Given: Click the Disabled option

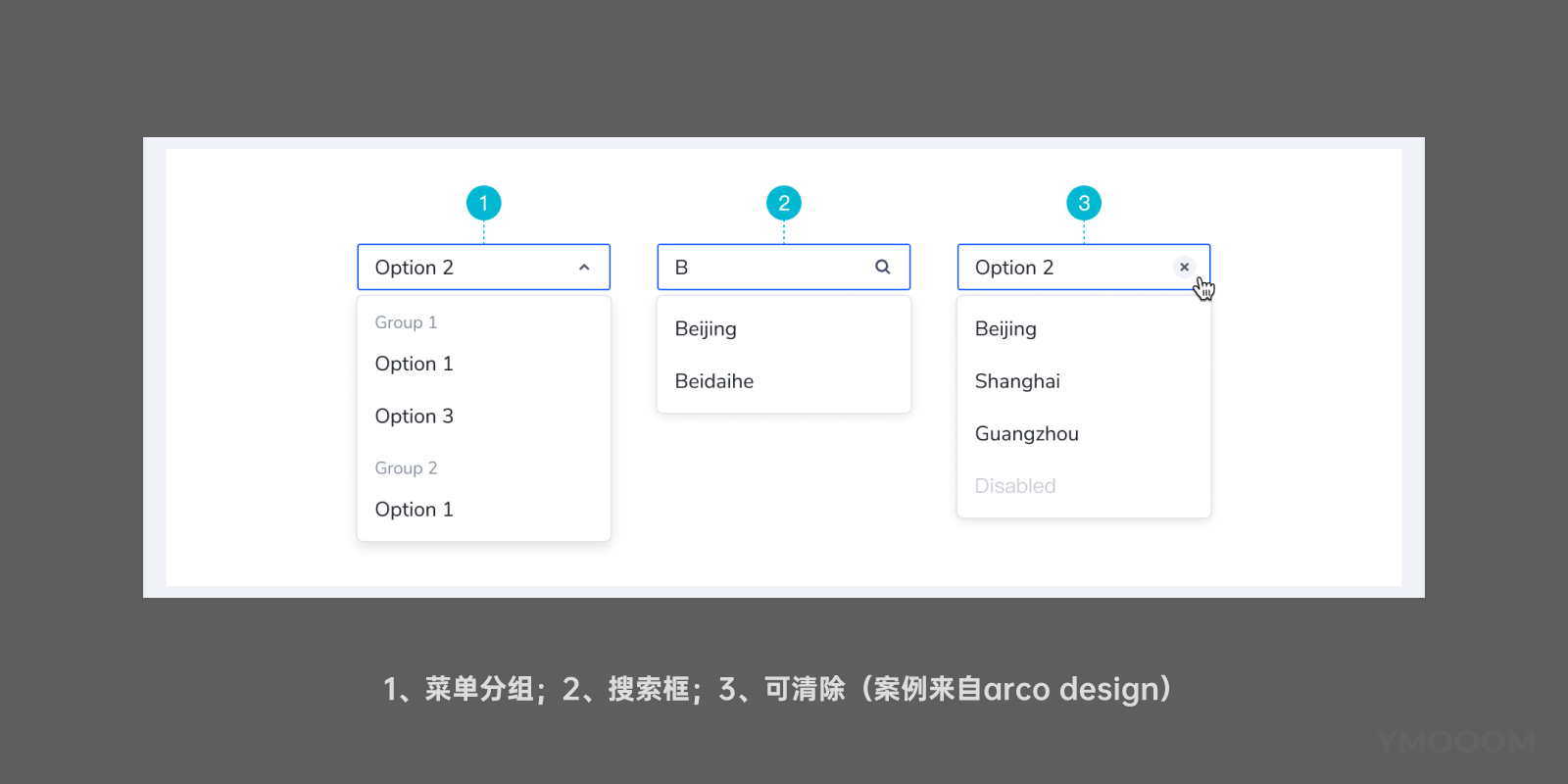Looking at the screenshot, I should click(x=1015, y=486).
